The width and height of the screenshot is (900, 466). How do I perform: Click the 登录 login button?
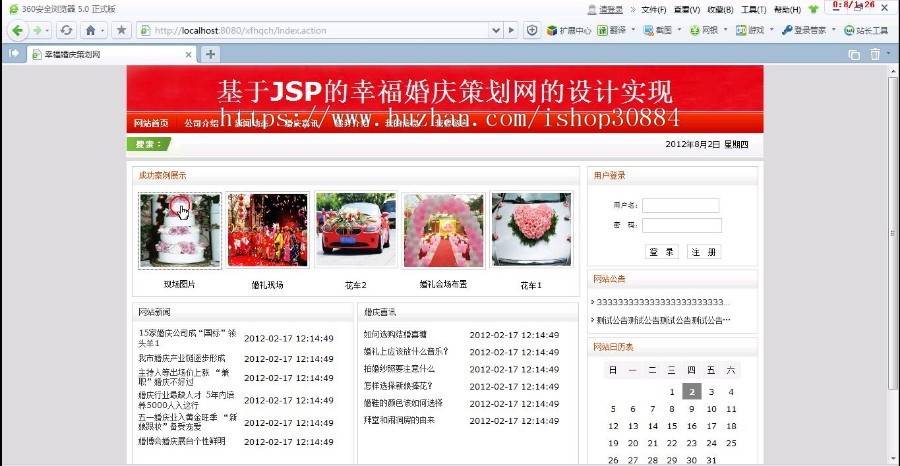(661, 252)
